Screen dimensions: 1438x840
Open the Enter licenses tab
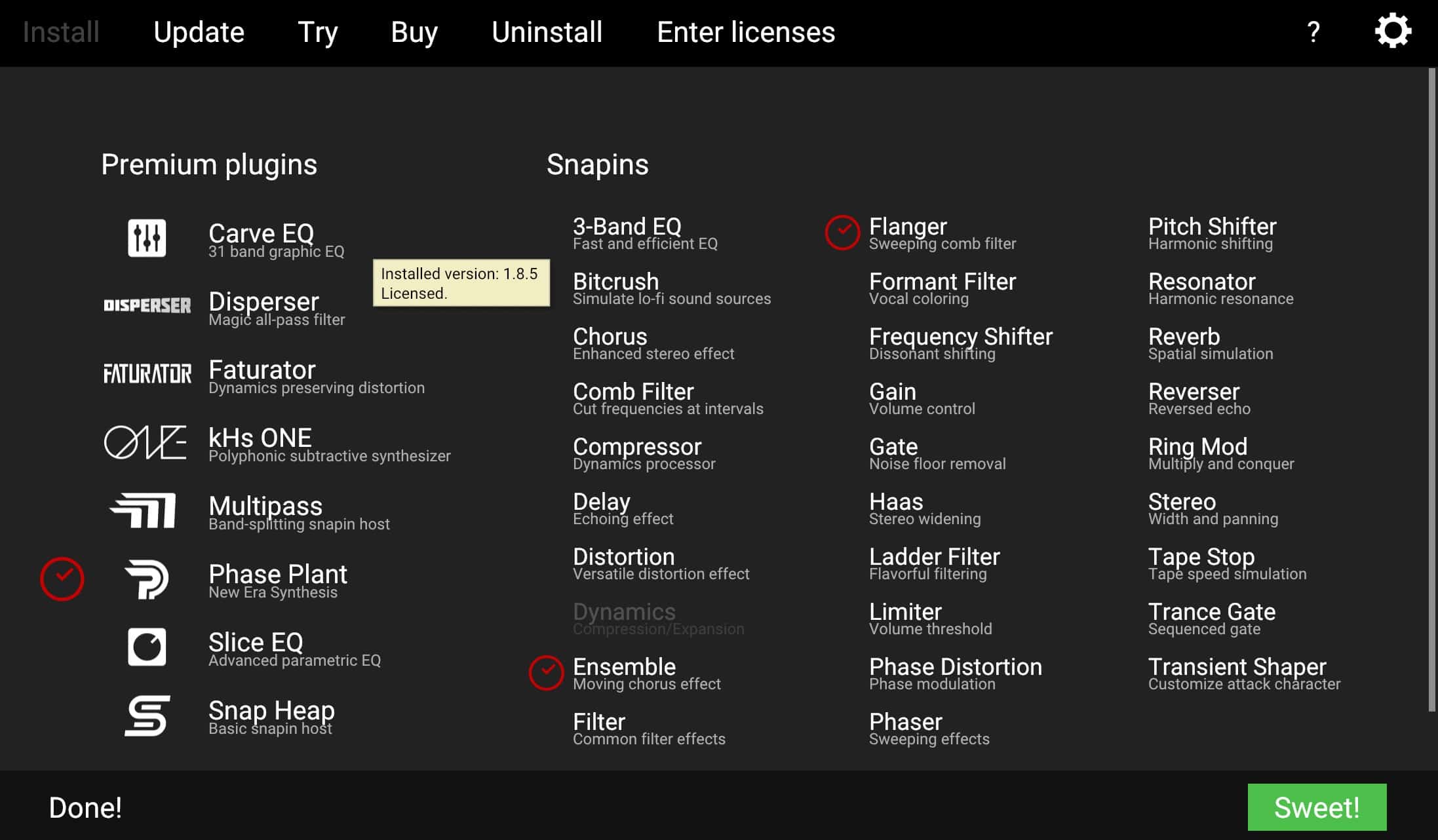tap(746, 32)
